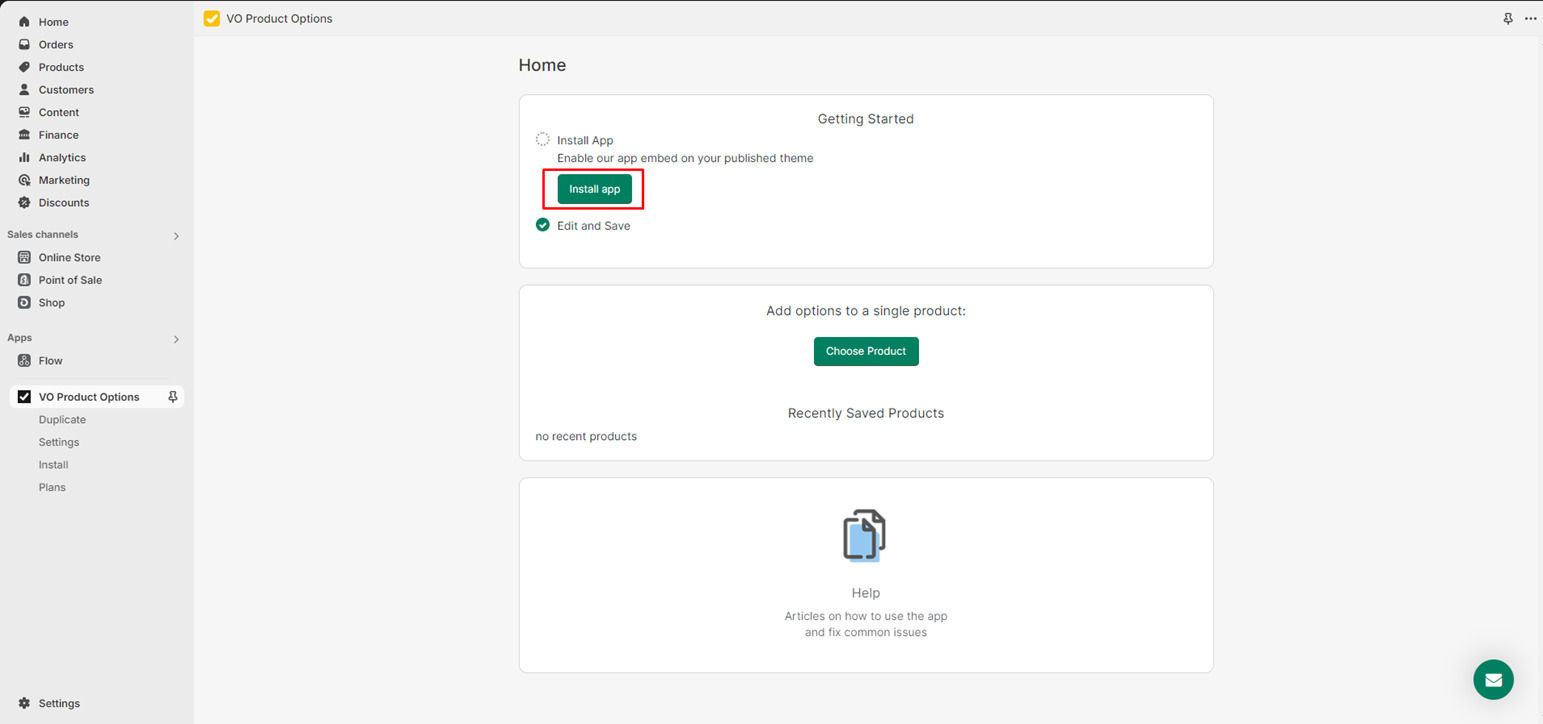This screenshot has height=724, width=1543.
Task: Open the Discounts section
Action: click(61, 202)
